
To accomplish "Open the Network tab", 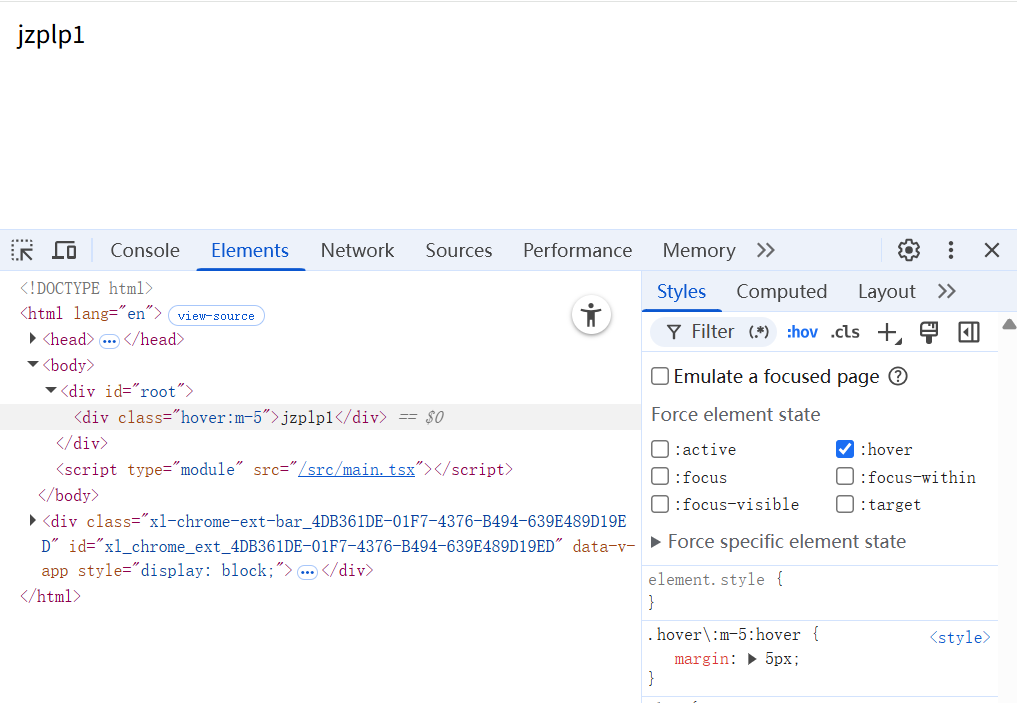I will coord(357,250).
